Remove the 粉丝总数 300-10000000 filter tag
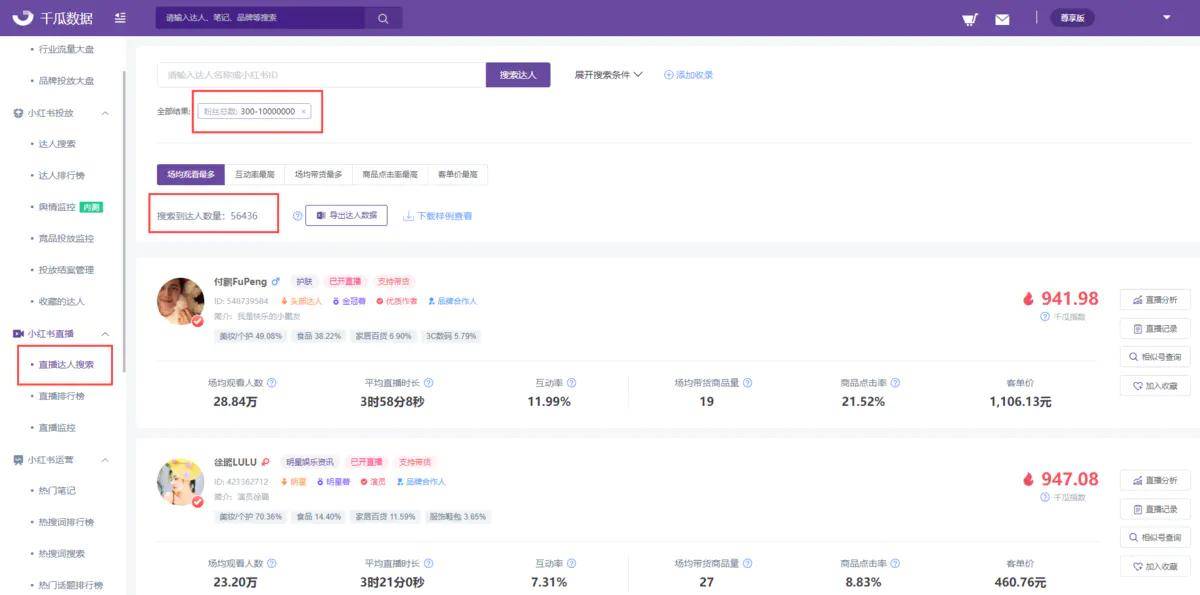This screenshot has height=595, width=1200. [304, 111]
